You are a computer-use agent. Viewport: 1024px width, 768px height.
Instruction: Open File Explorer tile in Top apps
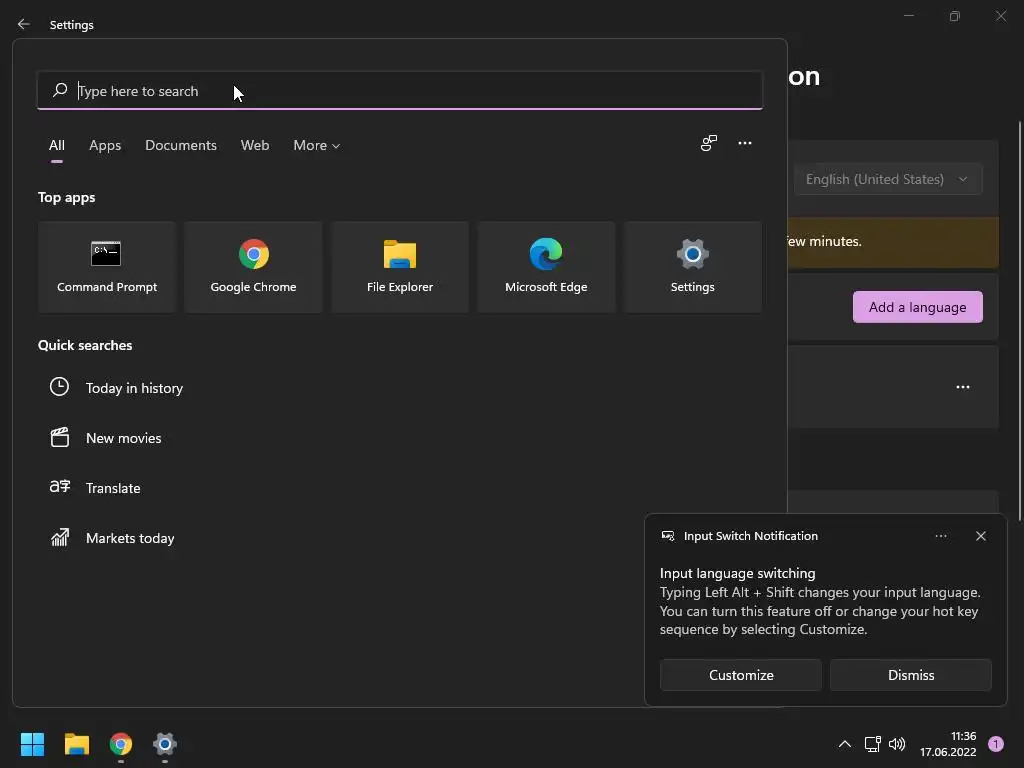400,267
